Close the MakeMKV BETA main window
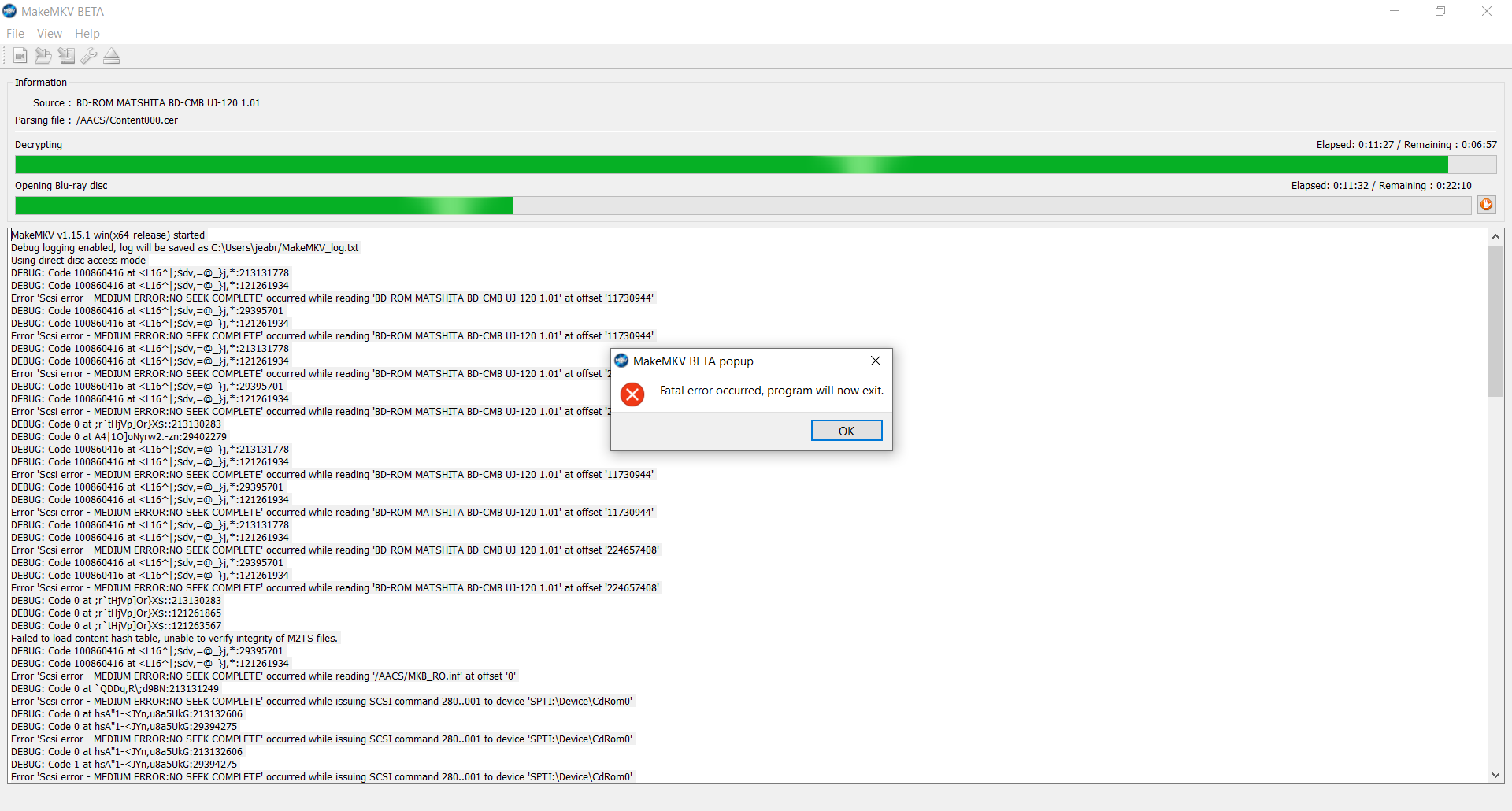The width and height of the screenshot is (1512, 811). tap(1487, 11)
